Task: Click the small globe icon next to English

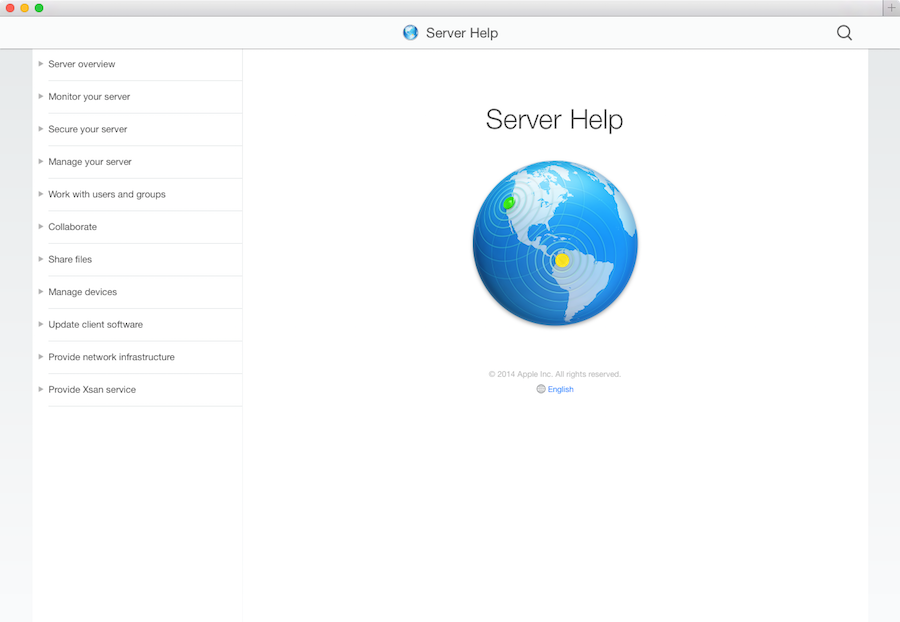Action: click(x=541, y=389)
